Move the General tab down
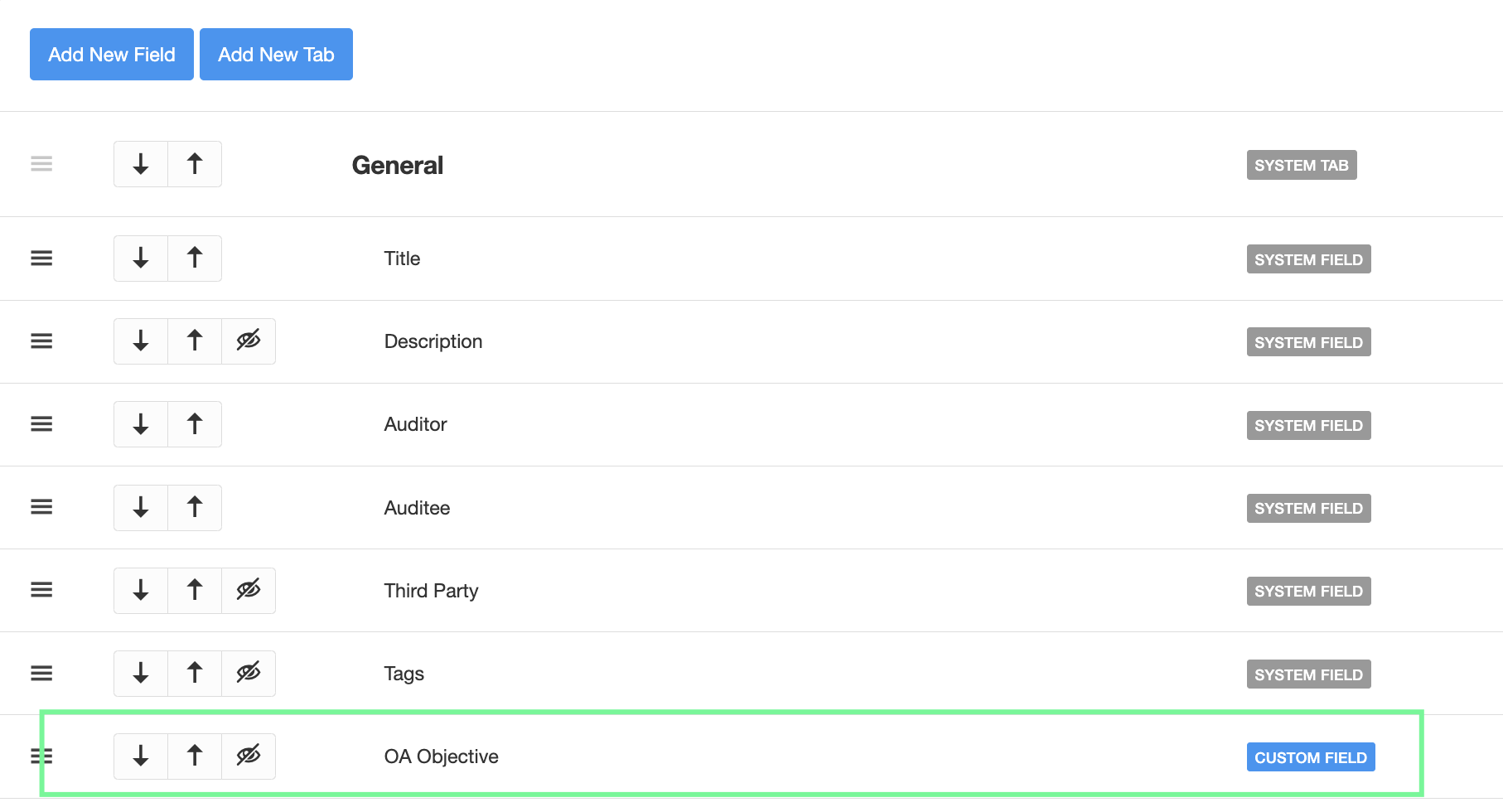1503x812 pixels. coord(141,164)
